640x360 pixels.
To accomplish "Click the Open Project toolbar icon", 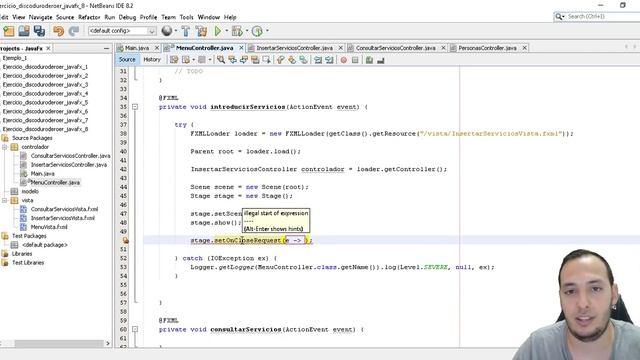I will pos(24,31).
